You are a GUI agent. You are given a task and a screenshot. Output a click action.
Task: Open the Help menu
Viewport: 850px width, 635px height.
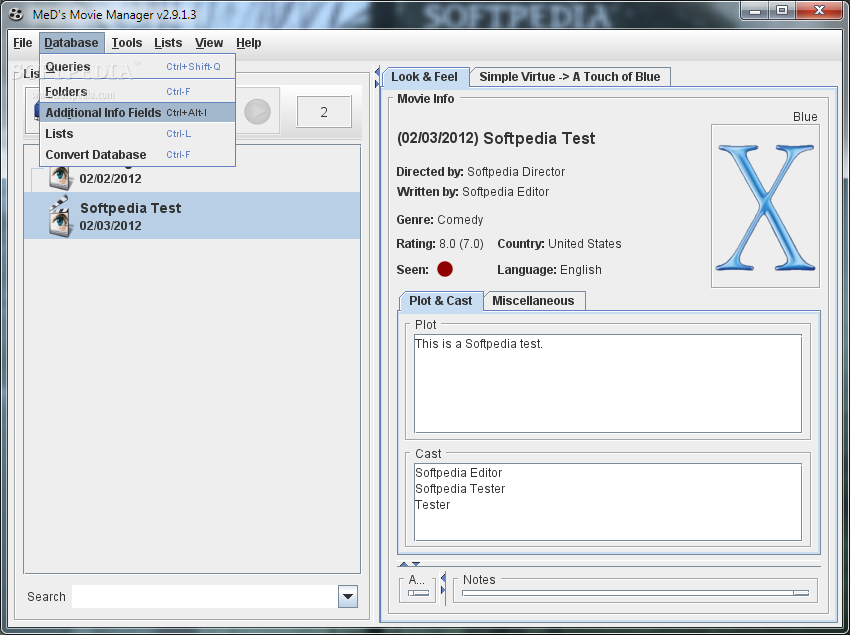click(248, 43)
